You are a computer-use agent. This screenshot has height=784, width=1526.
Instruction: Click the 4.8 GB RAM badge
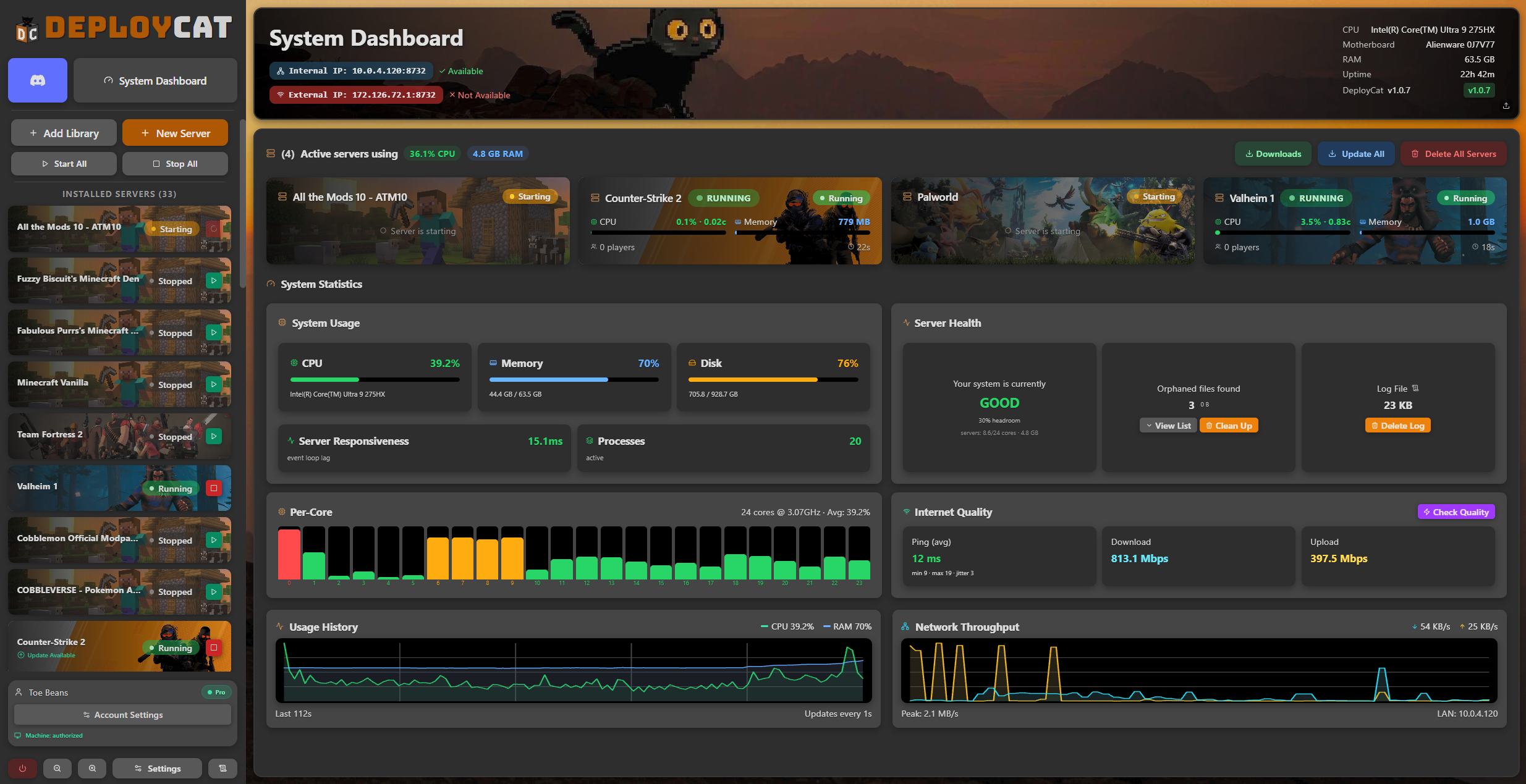498,154
